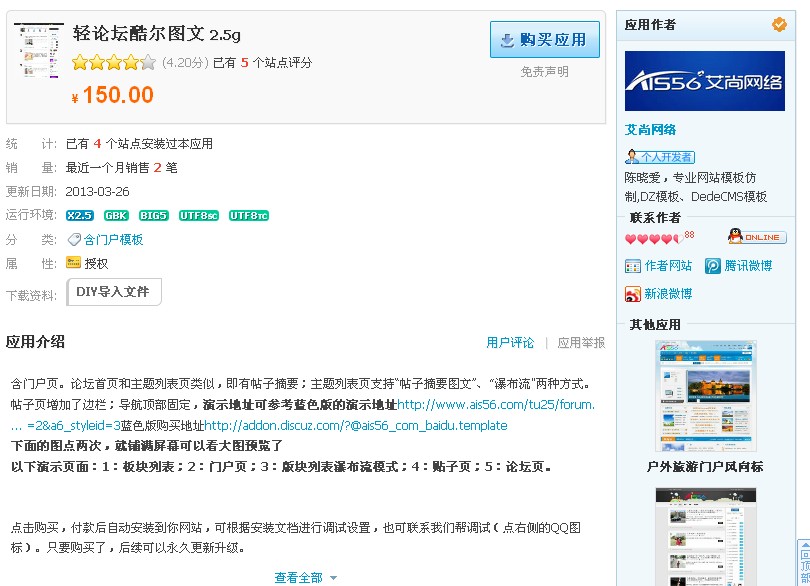810x586 pixels.
Task: Switch to 用户评论 user reviews
Action: pos(510,343)
